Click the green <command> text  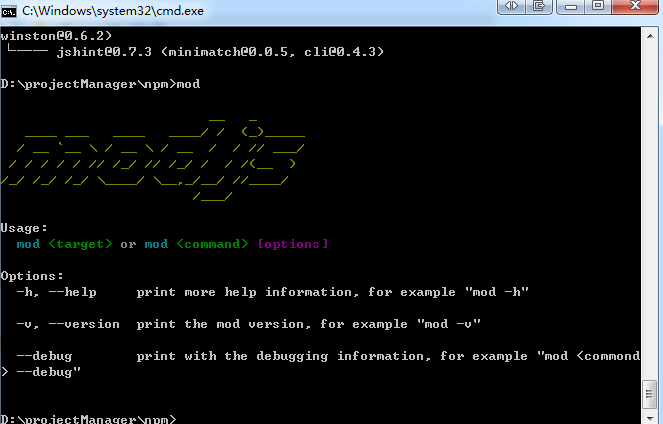point(212,244)
